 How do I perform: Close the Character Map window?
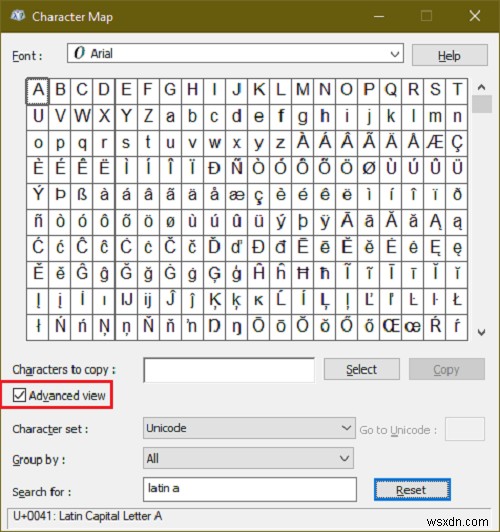click(475, 16)
